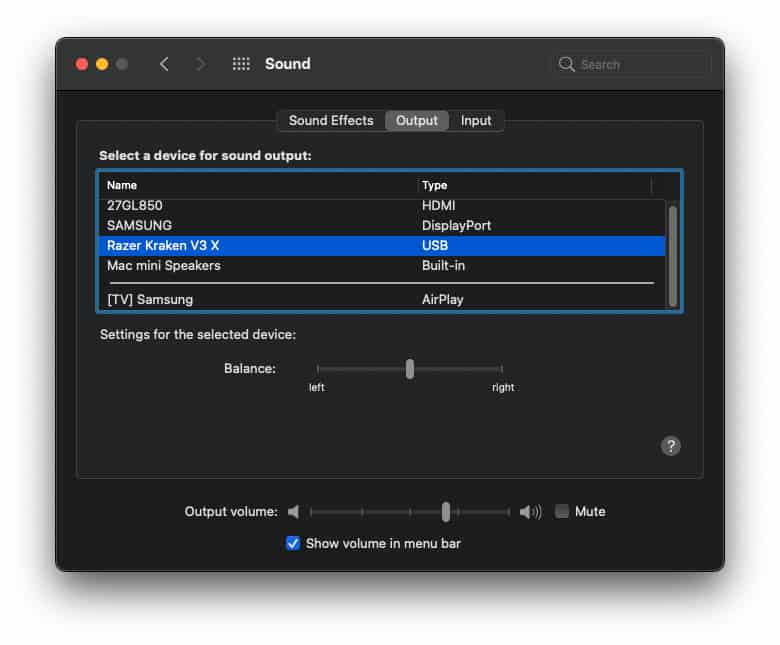Click the Output volume slider handle
The width and height of the screenshot is (780, 645).
(x=446, y=512)
